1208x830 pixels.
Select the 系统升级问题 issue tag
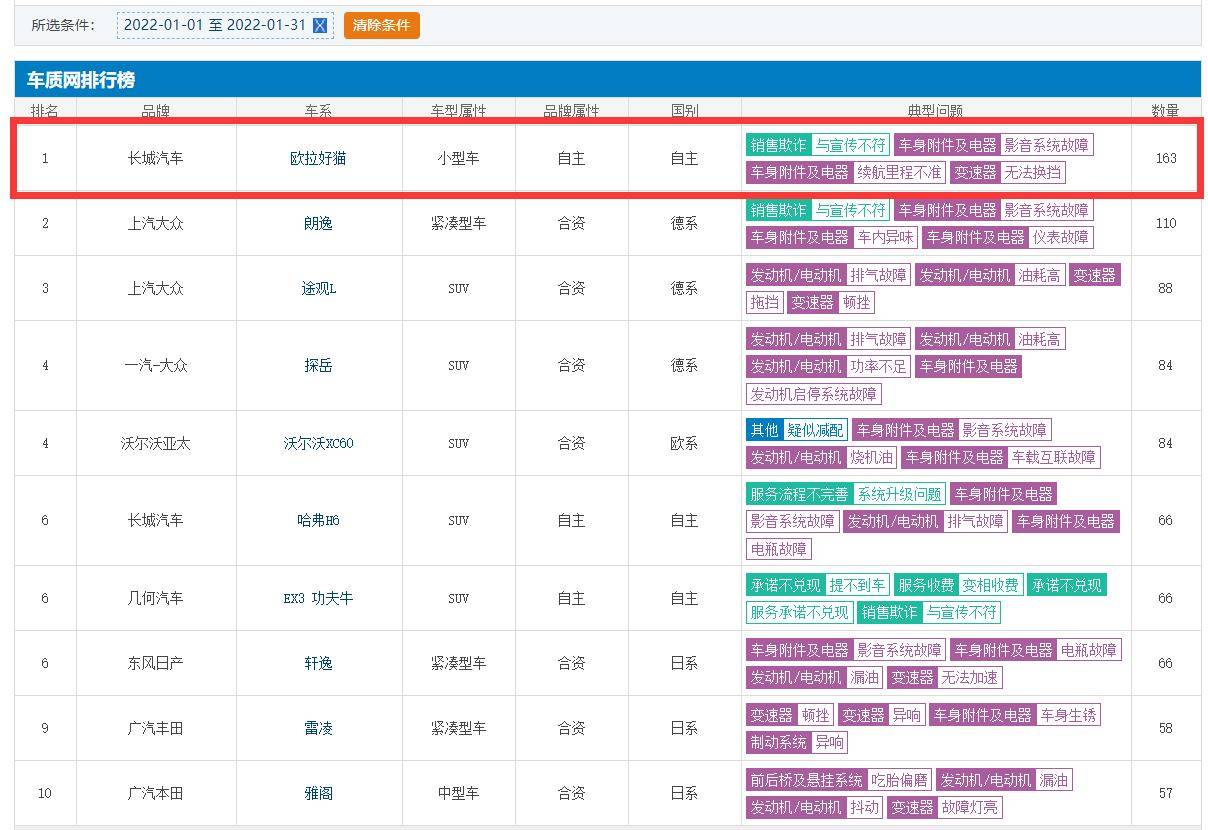point(899,494)
